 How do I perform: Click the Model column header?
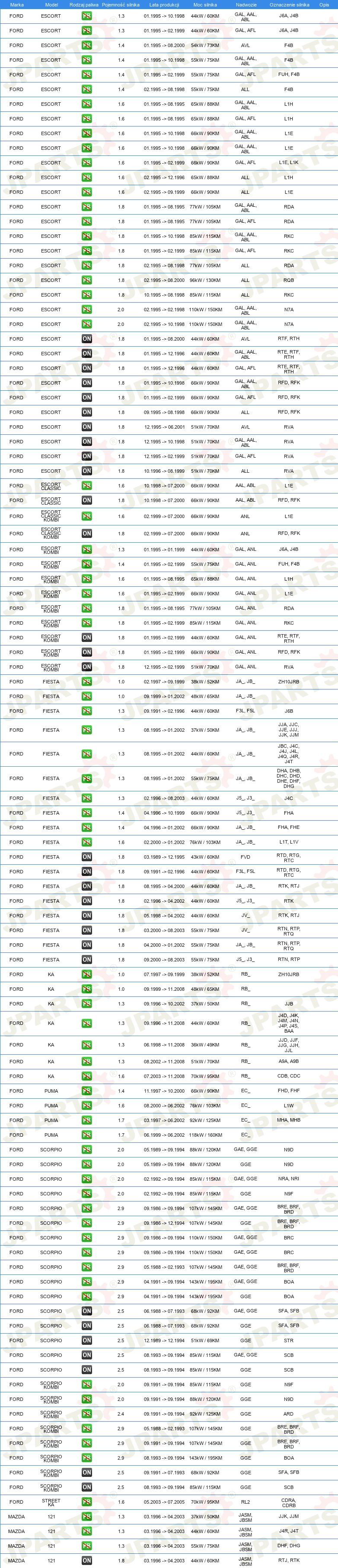(x=51, y=4)
